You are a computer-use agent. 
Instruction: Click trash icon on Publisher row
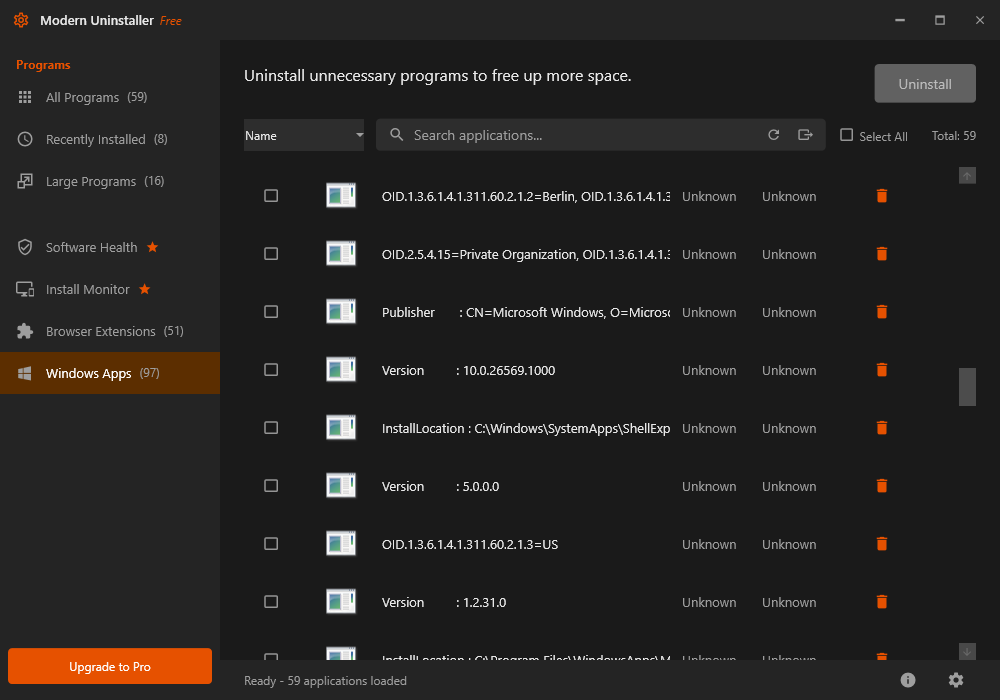(882, 312)
